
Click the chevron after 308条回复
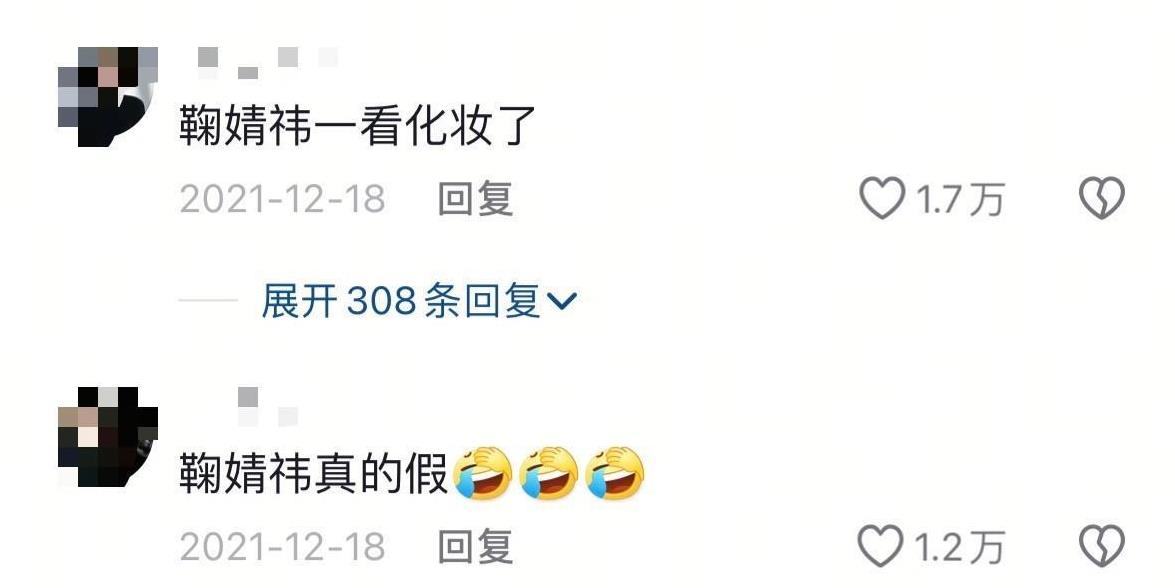[x=562, y=301]
